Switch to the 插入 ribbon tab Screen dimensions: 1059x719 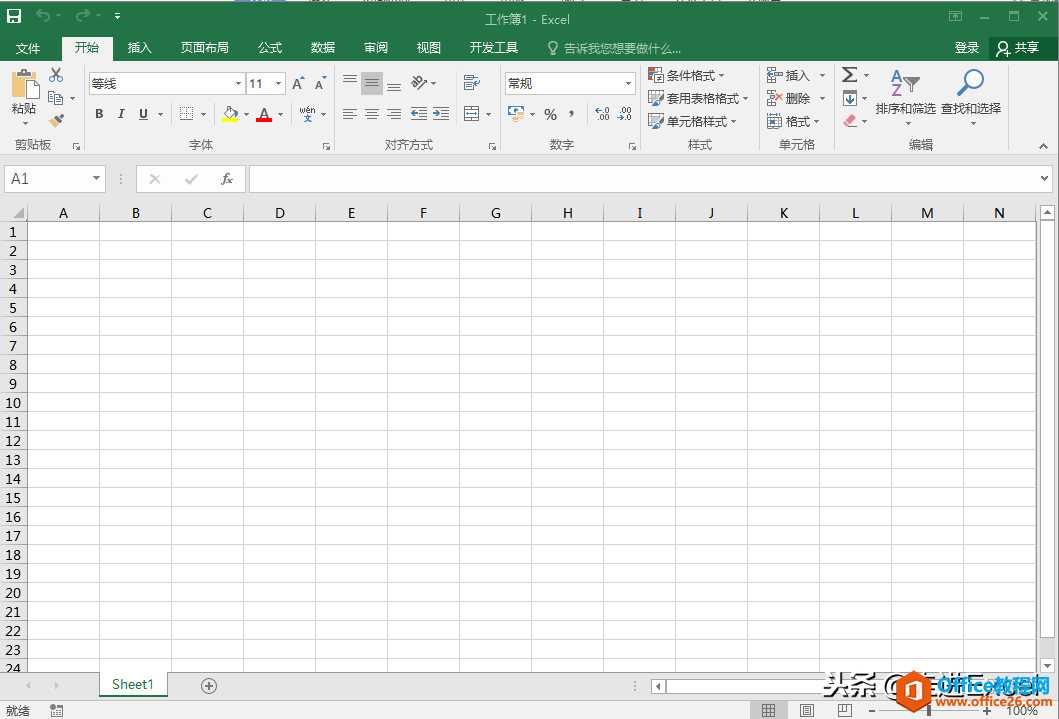coord(139,47)
